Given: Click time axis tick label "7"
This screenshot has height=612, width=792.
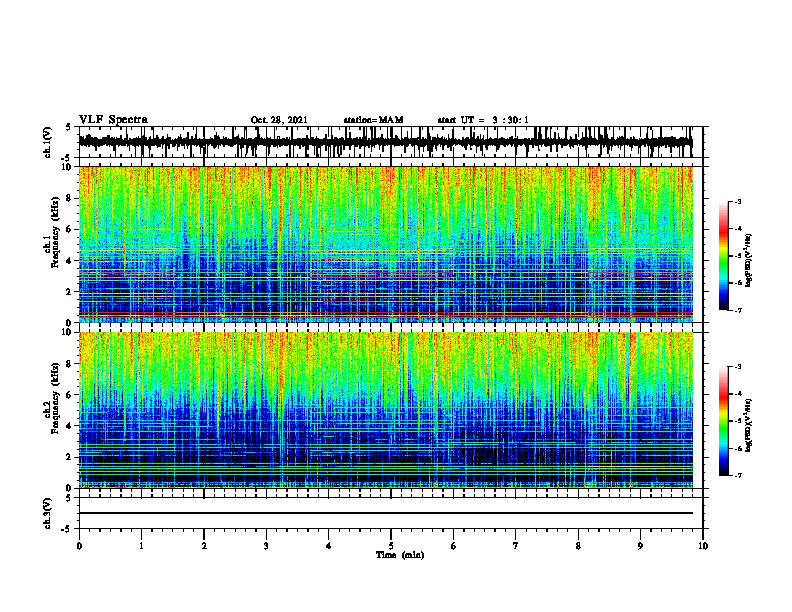Looking at the screenshot, I should click(x=516, y=546).
